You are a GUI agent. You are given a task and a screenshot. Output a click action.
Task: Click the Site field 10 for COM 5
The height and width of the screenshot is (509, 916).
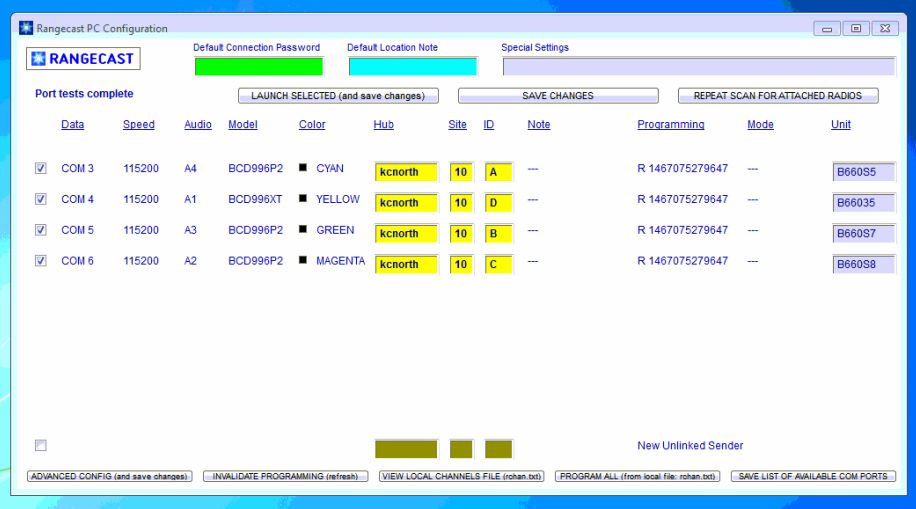[x=461, y=233]
